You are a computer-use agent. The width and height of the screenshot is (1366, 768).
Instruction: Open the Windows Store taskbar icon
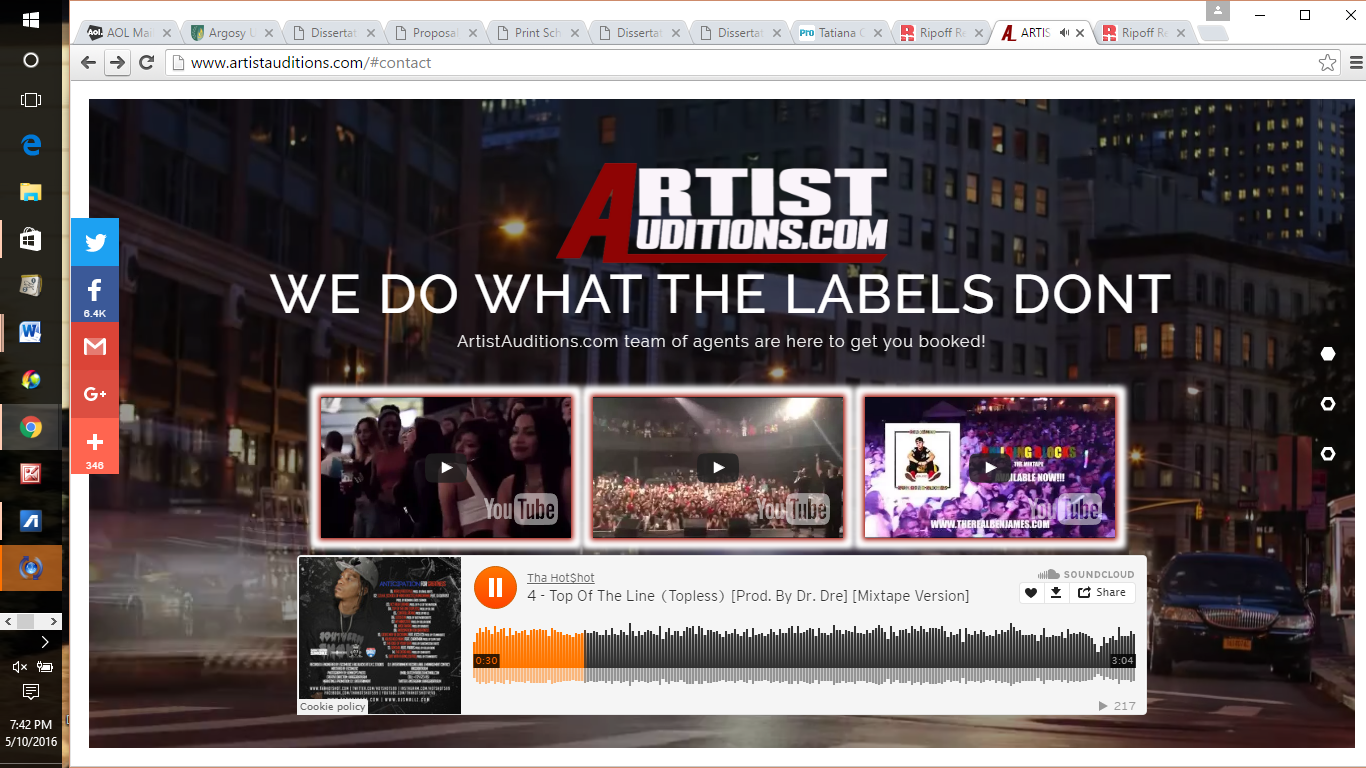31,239
